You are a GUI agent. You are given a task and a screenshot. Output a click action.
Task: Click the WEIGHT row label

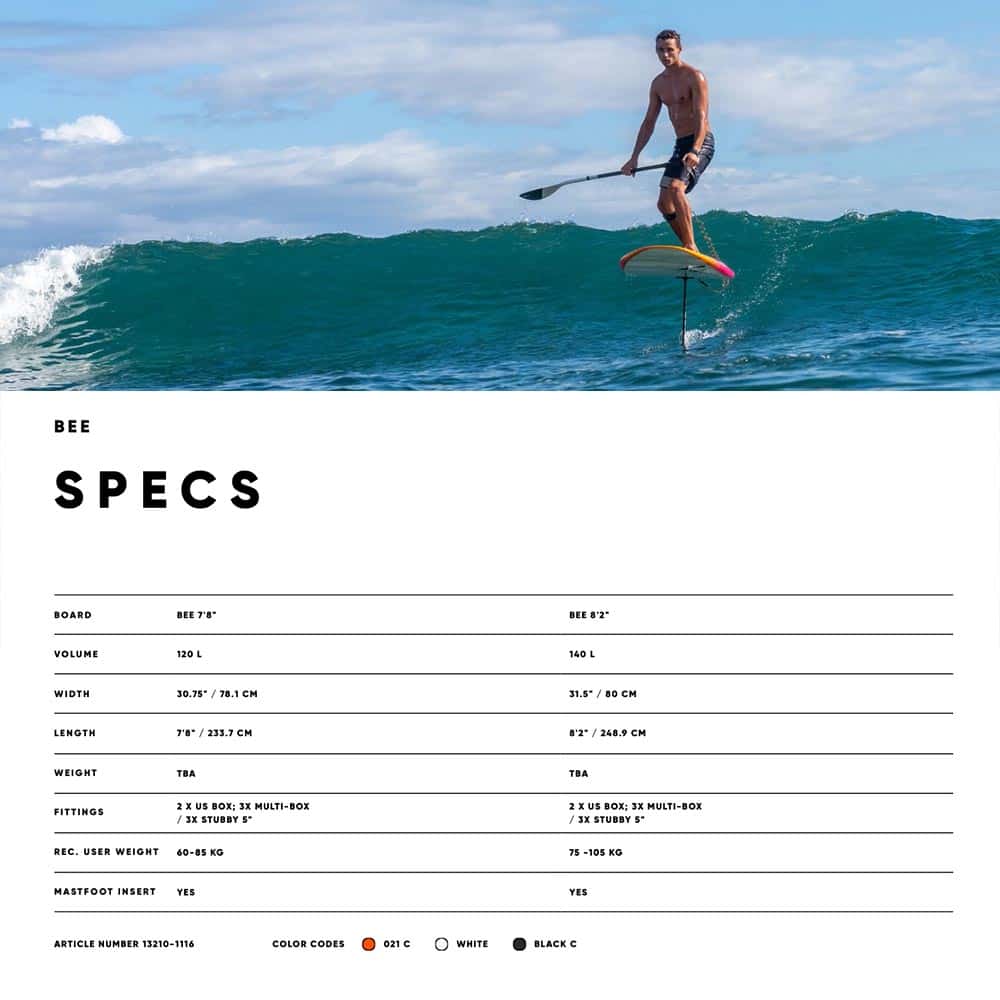pyautogui.click(x=76, y=773)
